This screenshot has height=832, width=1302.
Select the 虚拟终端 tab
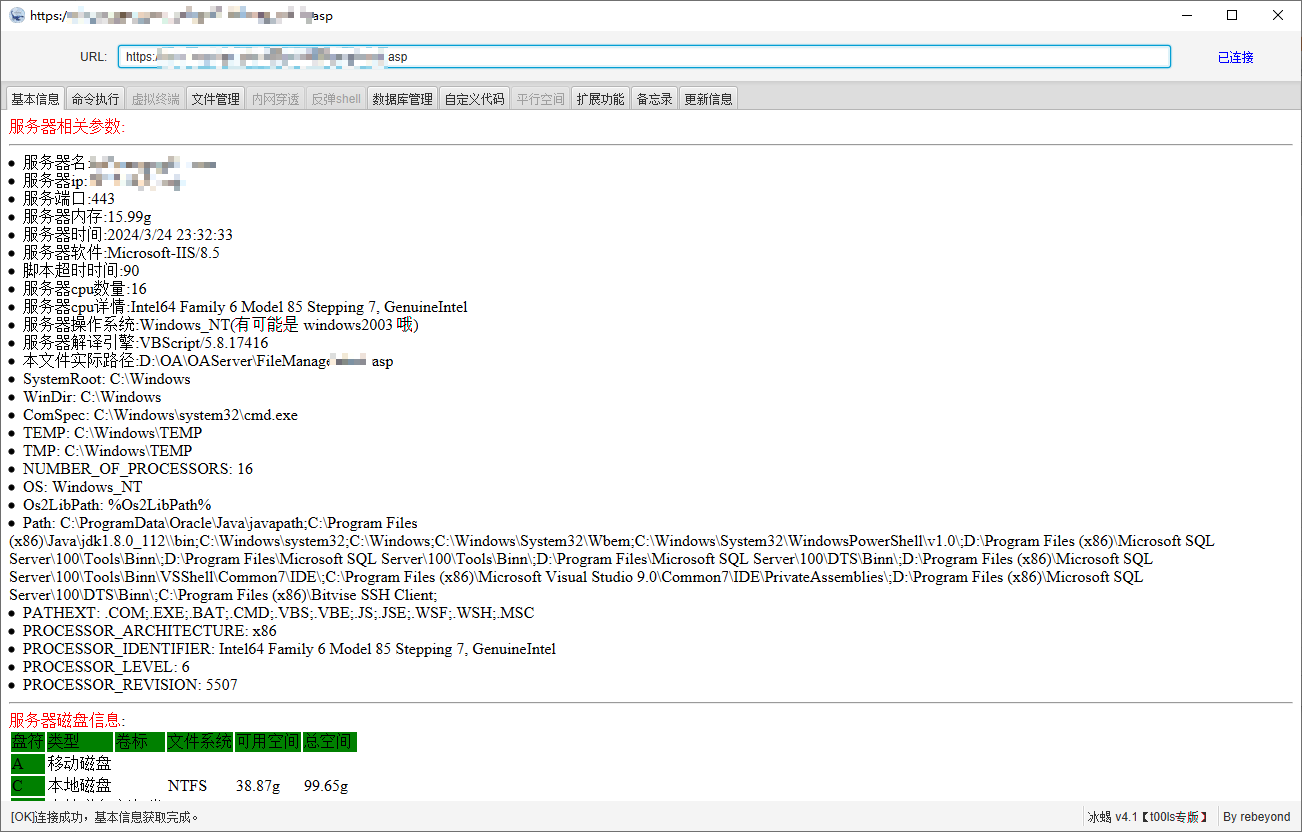(155, 99)
